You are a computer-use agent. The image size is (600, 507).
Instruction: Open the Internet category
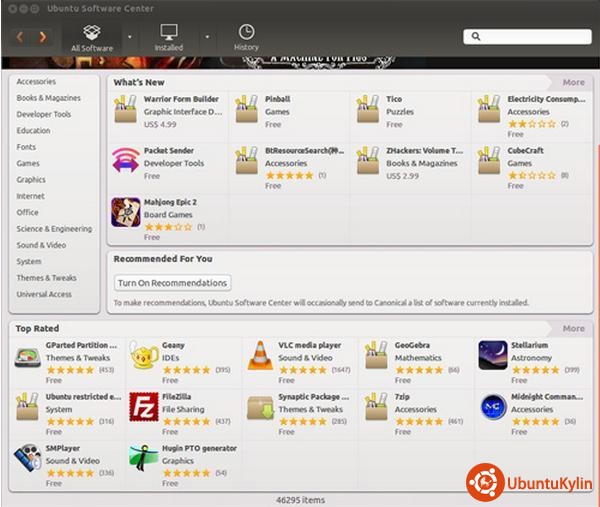(30, 196)
